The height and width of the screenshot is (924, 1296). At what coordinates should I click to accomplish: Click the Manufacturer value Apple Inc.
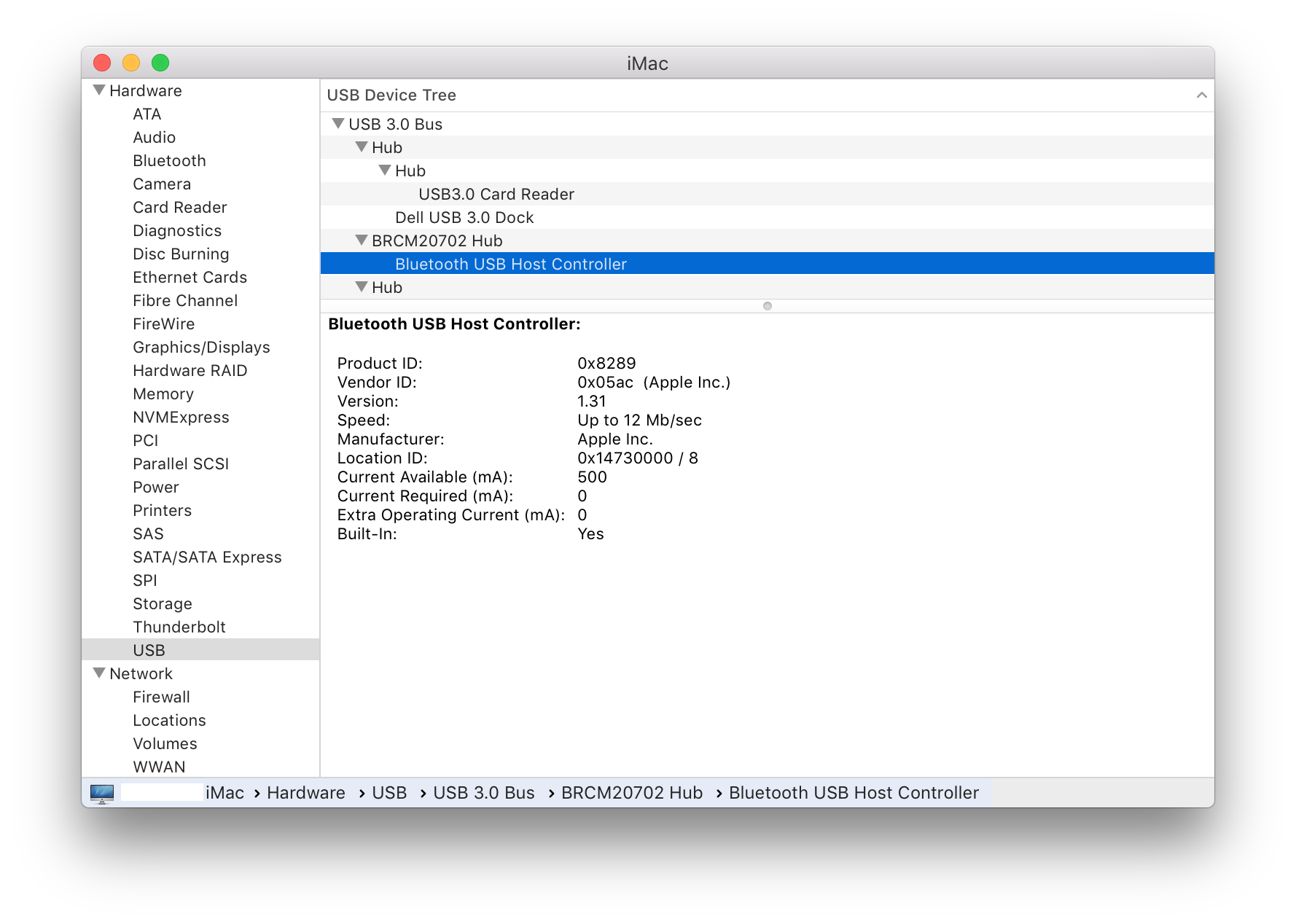click(615, 439)
